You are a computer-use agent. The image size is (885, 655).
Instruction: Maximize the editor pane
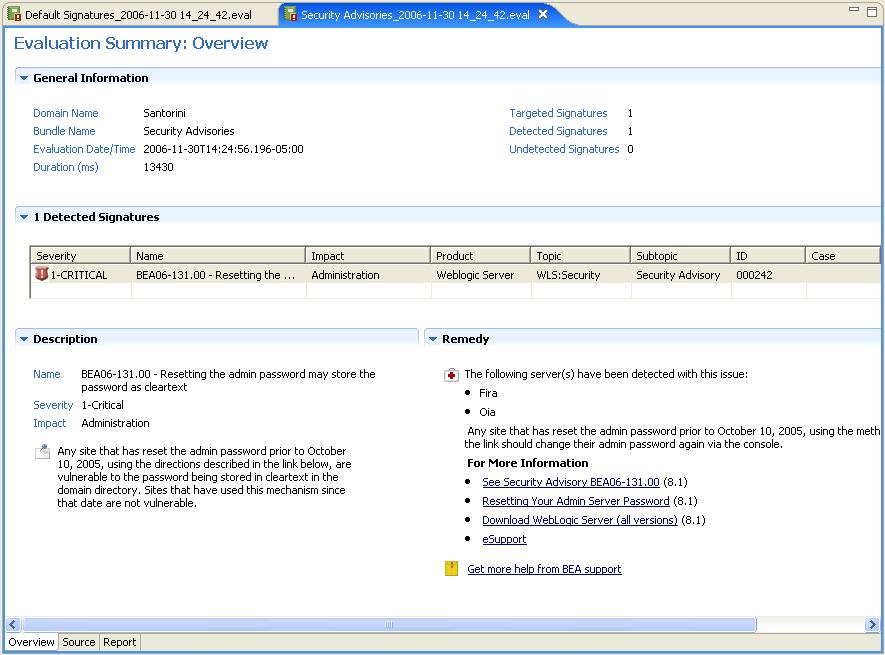872,11
